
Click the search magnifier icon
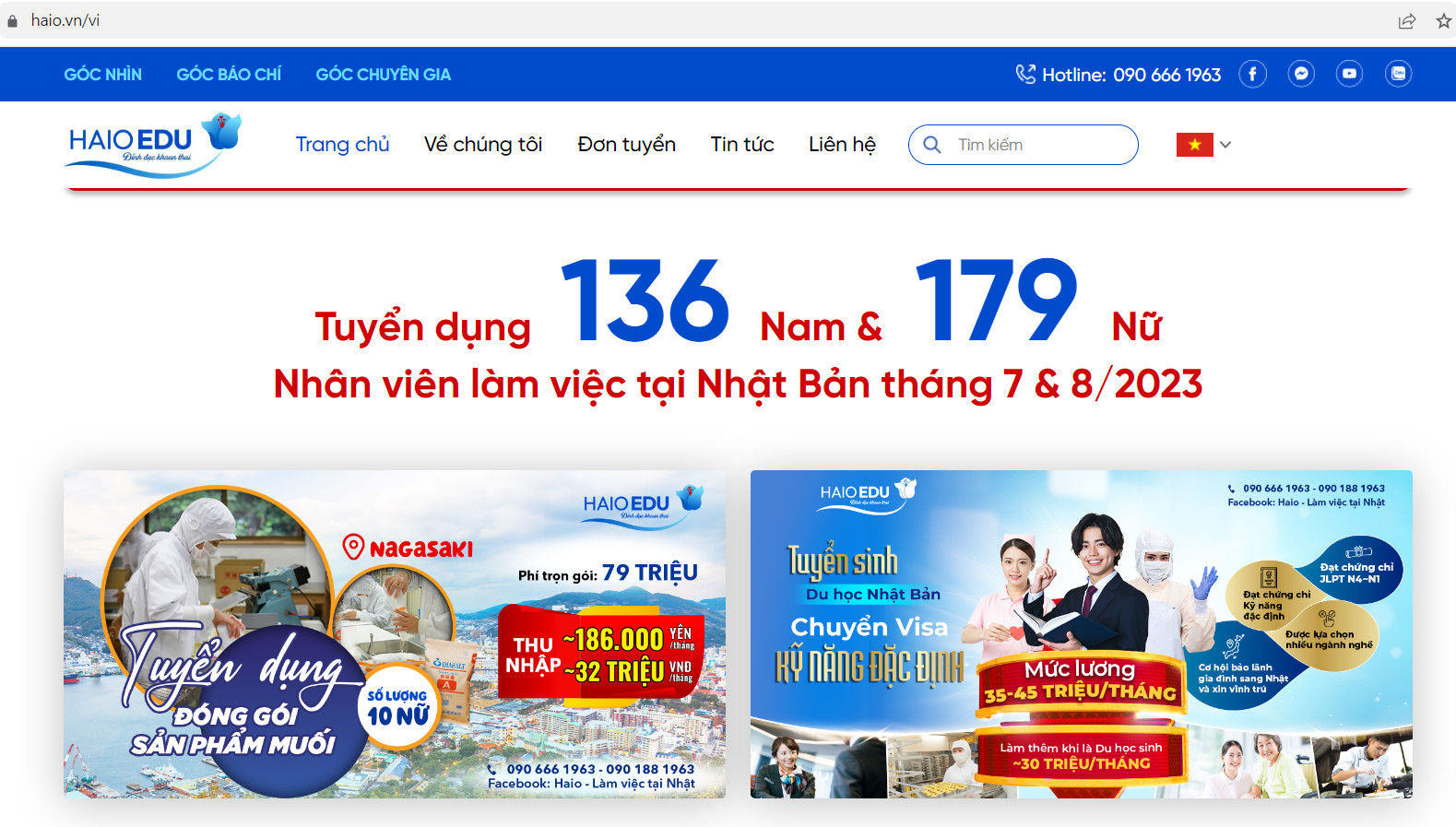pyautogui.click(x=932, y=145)
